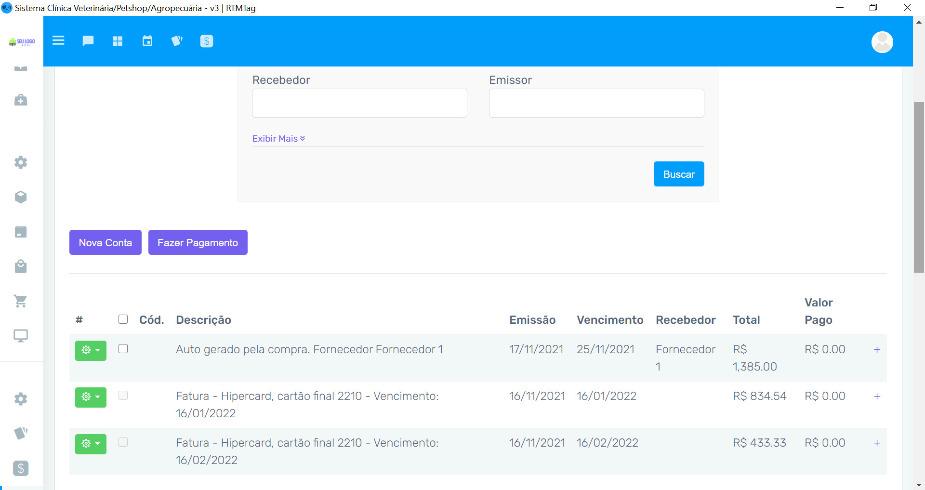This screenshot has width=925, height=490.
Task: Click the 16/01/2022 Vencimento column cell
Action: [606, 396]
